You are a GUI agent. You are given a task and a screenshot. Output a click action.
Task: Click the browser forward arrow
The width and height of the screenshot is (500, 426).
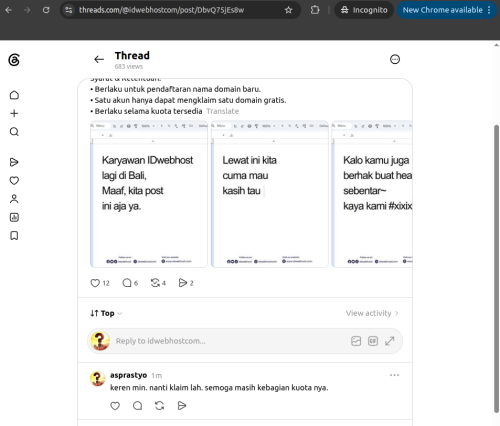click(x=27, y=10)
